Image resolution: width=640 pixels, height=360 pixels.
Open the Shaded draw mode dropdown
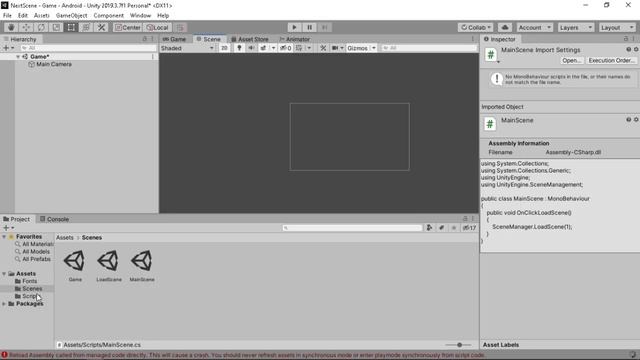coord(187,48)
